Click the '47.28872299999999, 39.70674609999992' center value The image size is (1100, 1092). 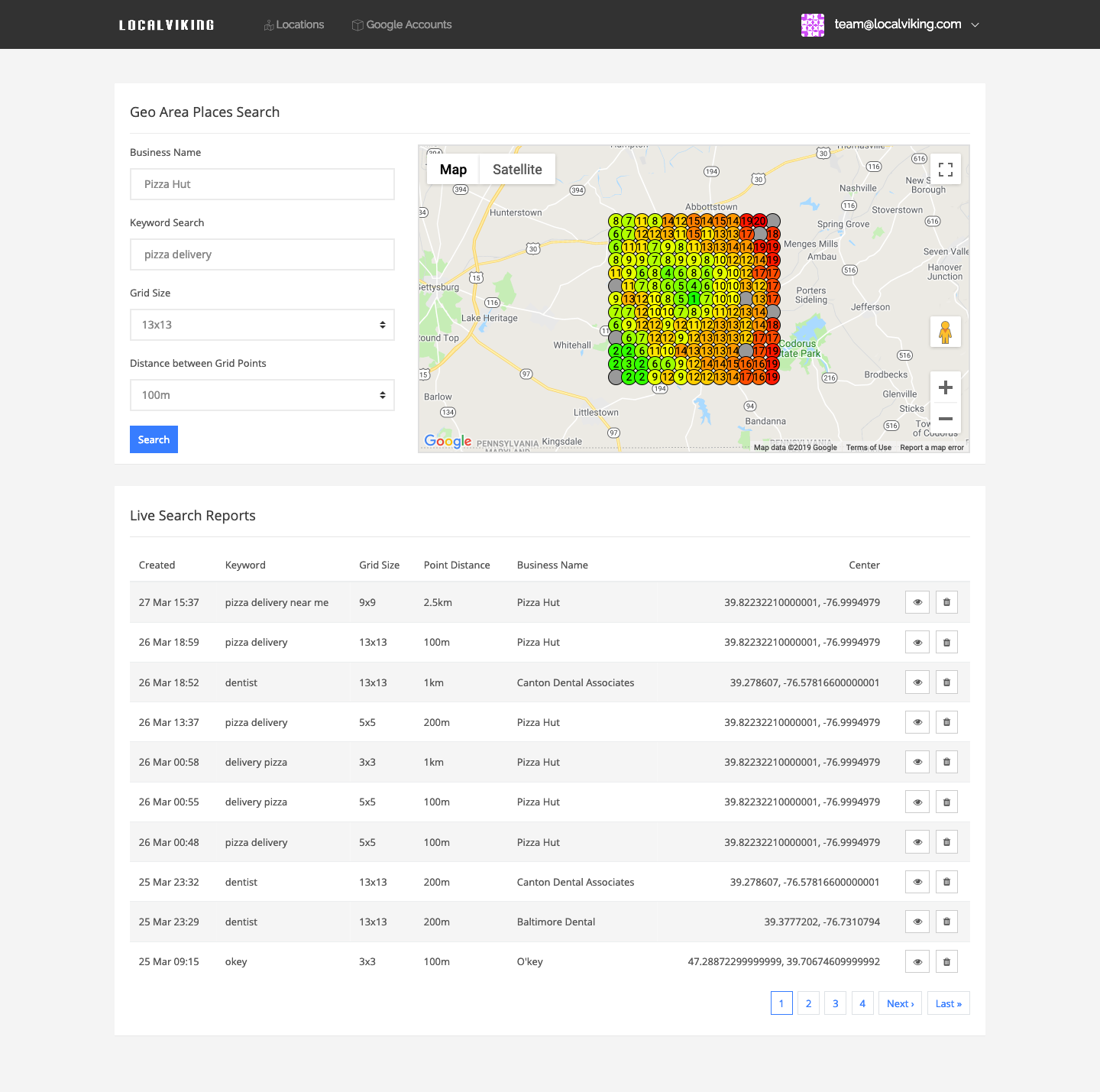(784, 961)
